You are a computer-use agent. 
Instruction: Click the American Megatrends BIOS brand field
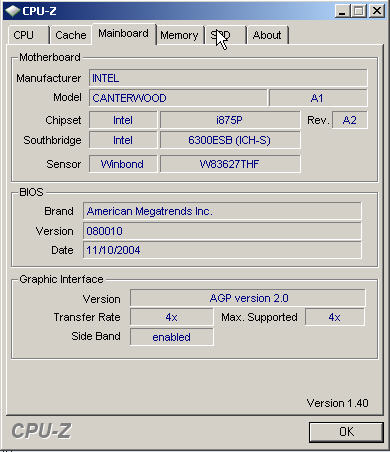pyautogui.click(x=222, y=211)
